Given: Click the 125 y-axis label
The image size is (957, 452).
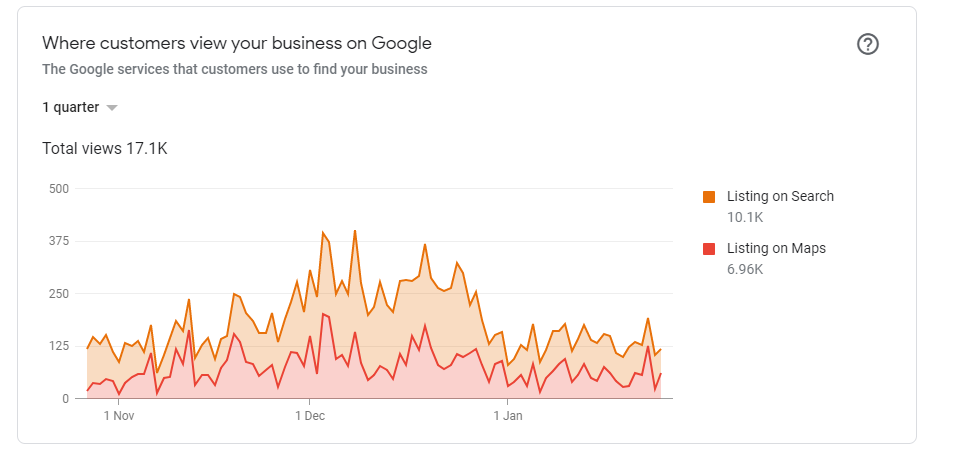Looking at the screenshot, I should coord(59,346).
